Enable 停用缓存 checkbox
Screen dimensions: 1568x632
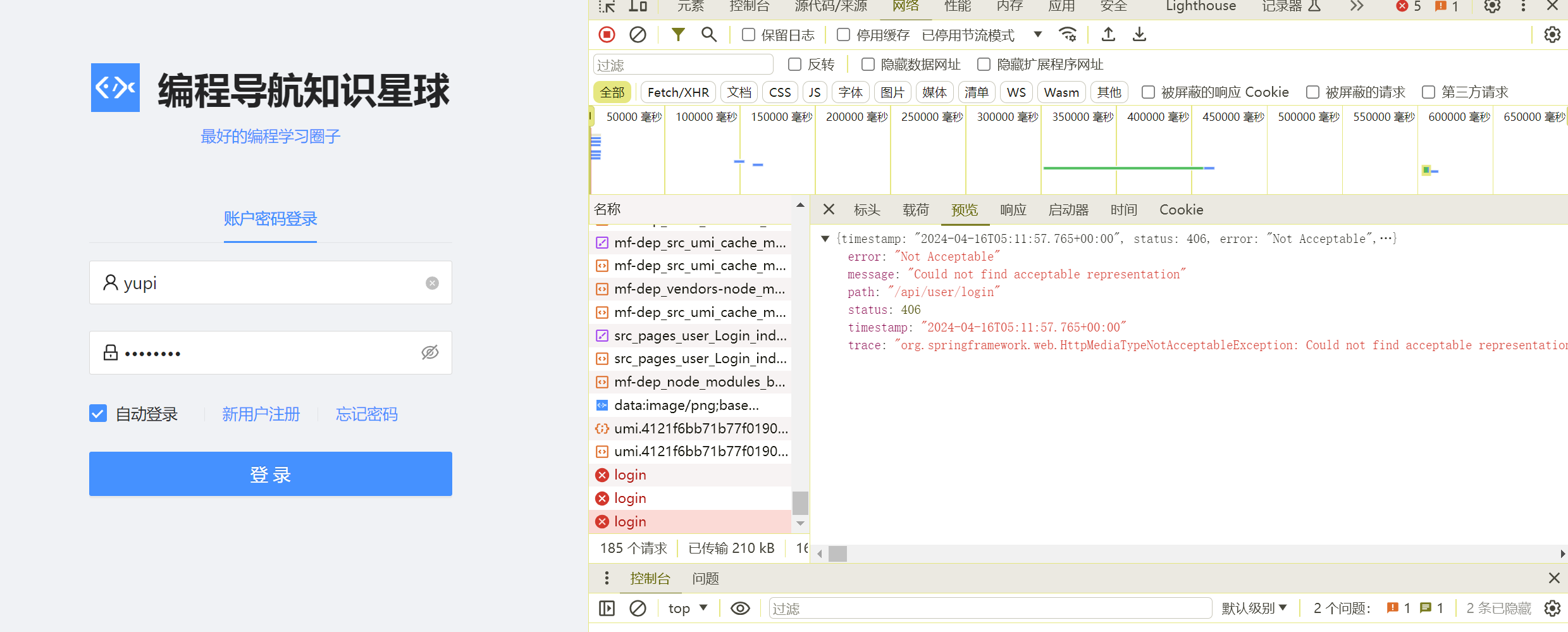click(x=843, y=35)
